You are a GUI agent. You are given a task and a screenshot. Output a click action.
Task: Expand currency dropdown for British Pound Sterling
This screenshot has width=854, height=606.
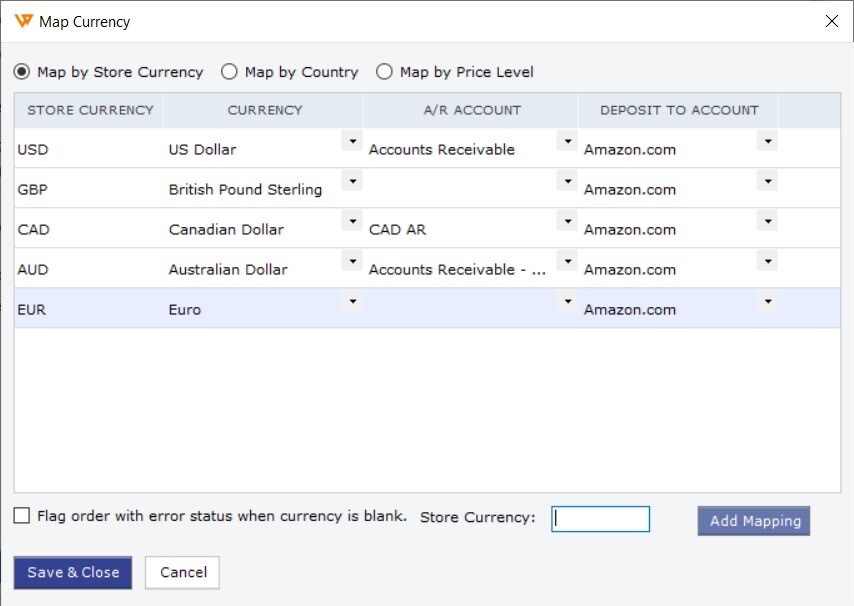pyautogui.click(x=352, y=181)
